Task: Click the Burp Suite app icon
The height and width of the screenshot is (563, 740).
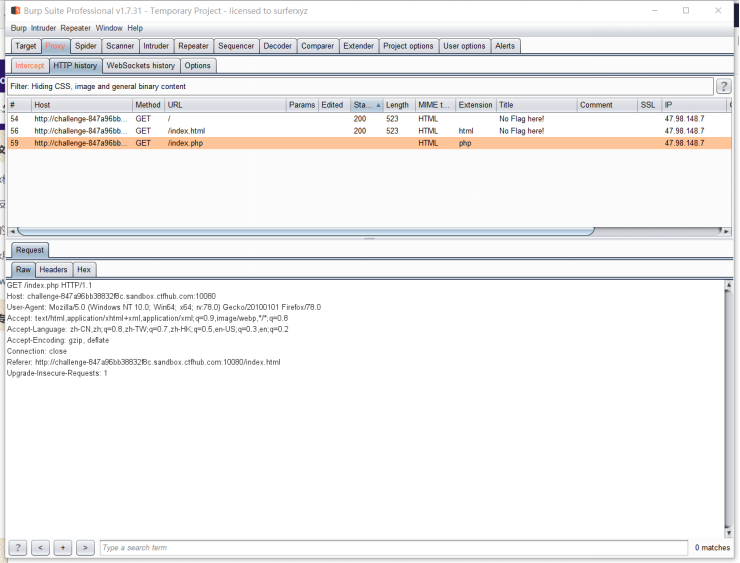Action: pyautogui.click(x=16, y=10)
